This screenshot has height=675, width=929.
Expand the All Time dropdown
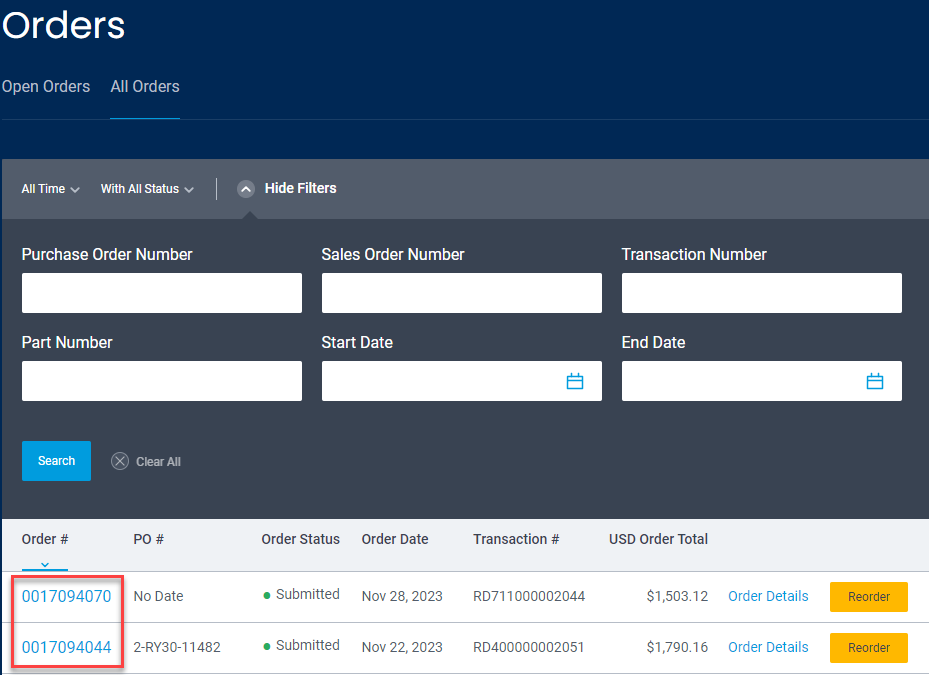click(50, 189)
